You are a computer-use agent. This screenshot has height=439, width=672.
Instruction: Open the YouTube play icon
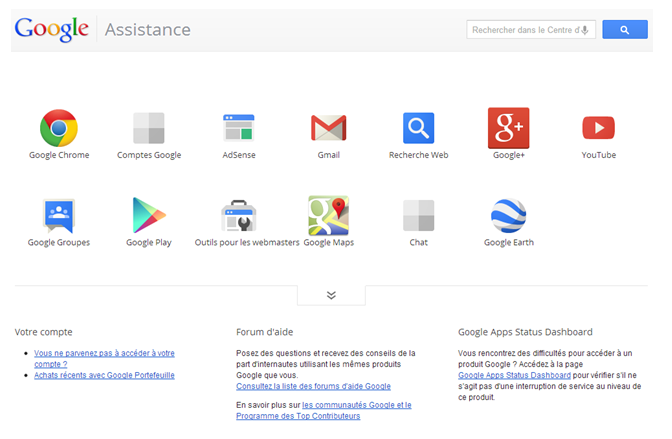pos(598,128)
